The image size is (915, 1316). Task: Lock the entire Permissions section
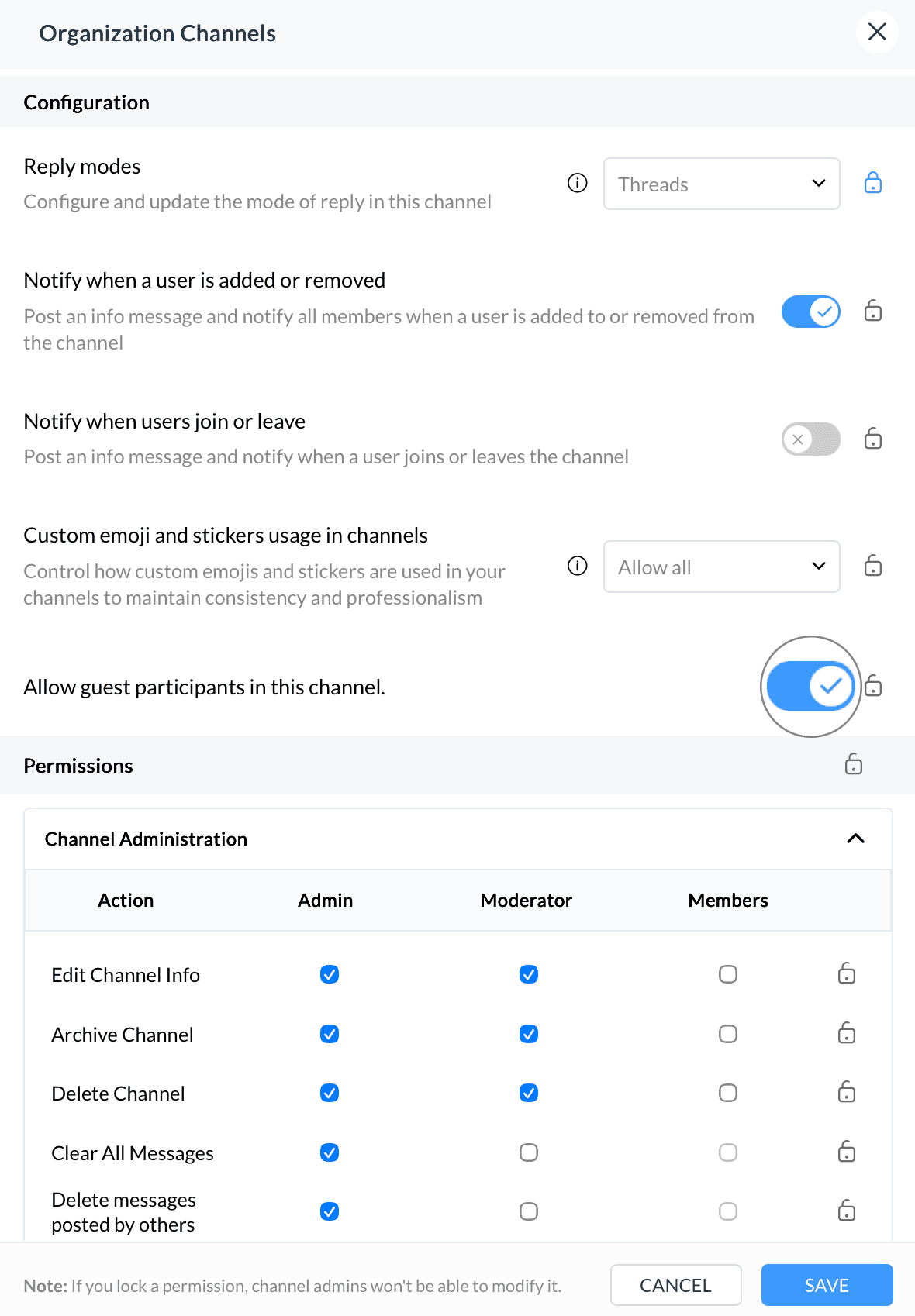pos(854,764)
